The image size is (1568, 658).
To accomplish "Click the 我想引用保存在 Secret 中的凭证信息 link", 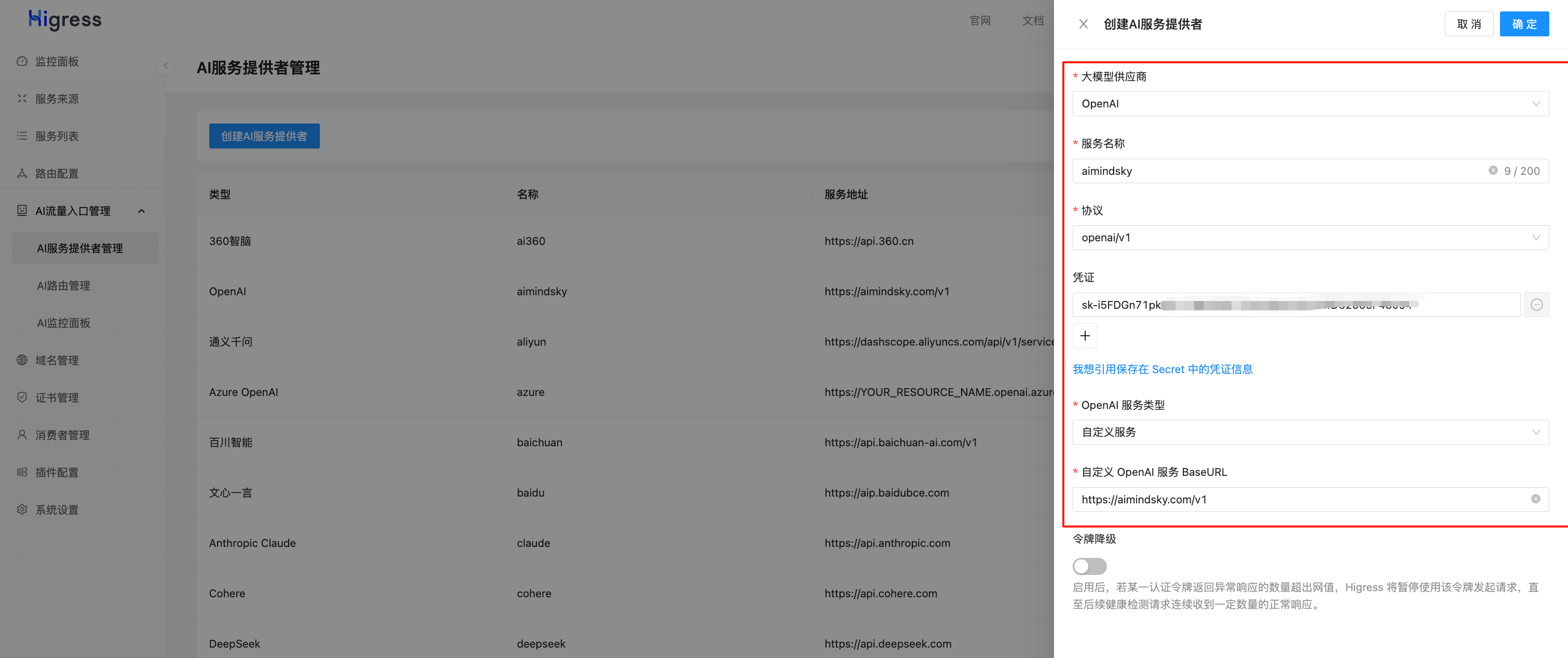I will pos(1162,369).
